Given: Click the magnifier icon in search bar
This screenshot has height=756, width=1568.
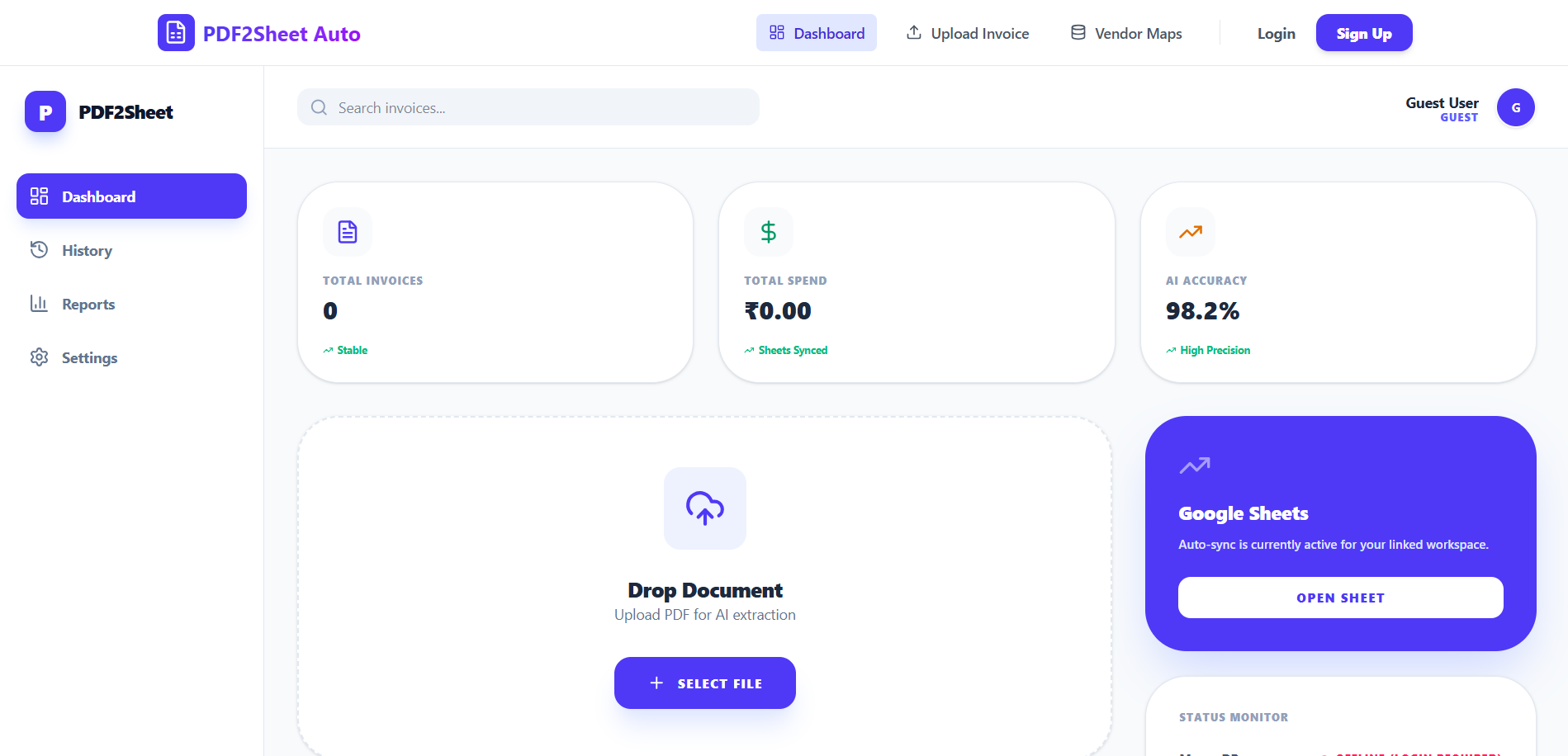Looking at the screenshot, I should pyautogui.click(x=319, y=107).
